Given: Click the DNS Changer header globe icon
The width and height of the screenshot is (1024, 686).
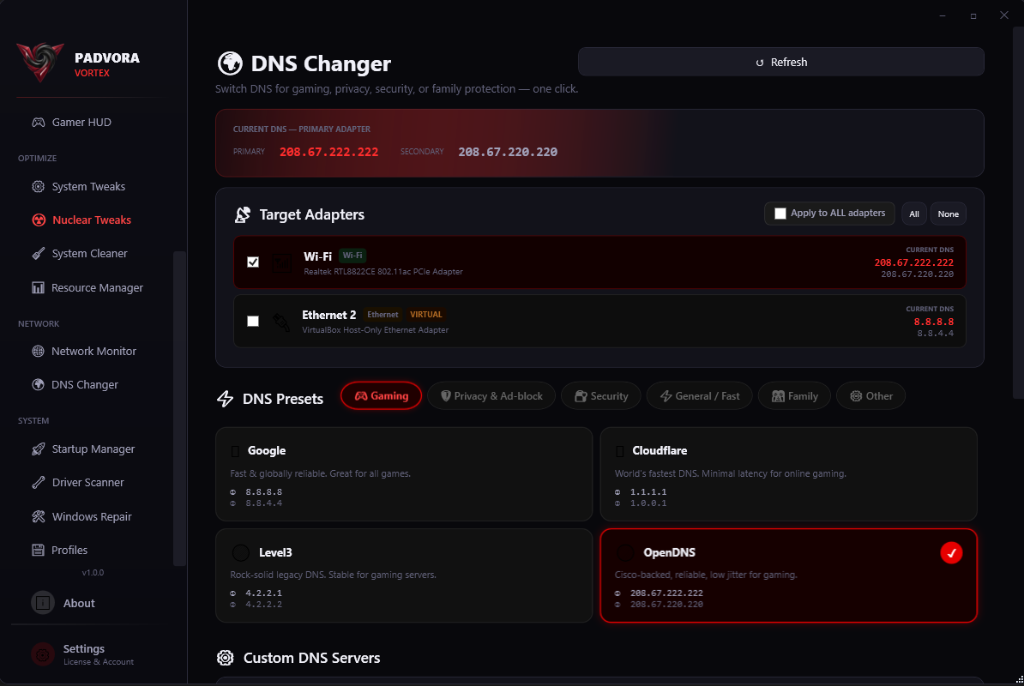Looking at the screenshot, I should click(x=230, y=63).
